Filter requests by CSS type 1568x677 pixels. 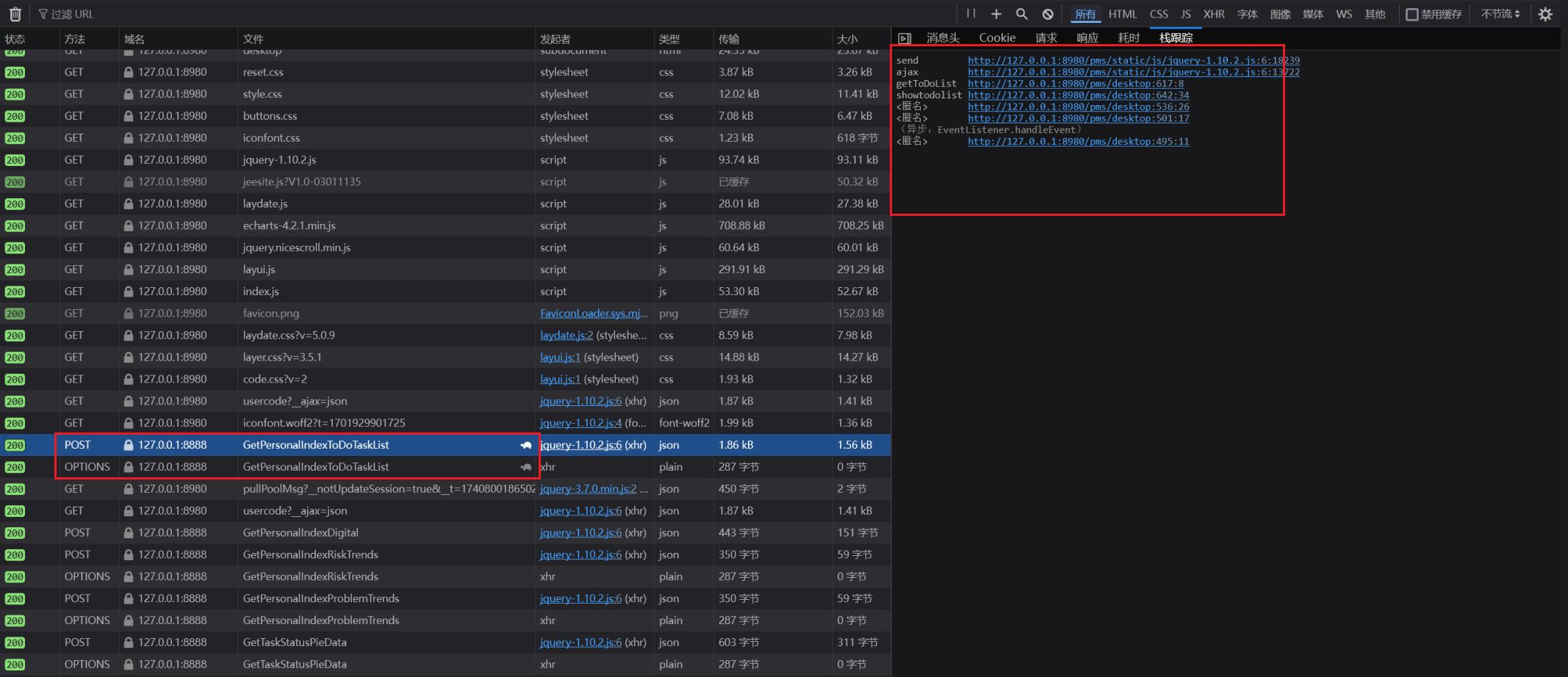tap(1159, 14)
